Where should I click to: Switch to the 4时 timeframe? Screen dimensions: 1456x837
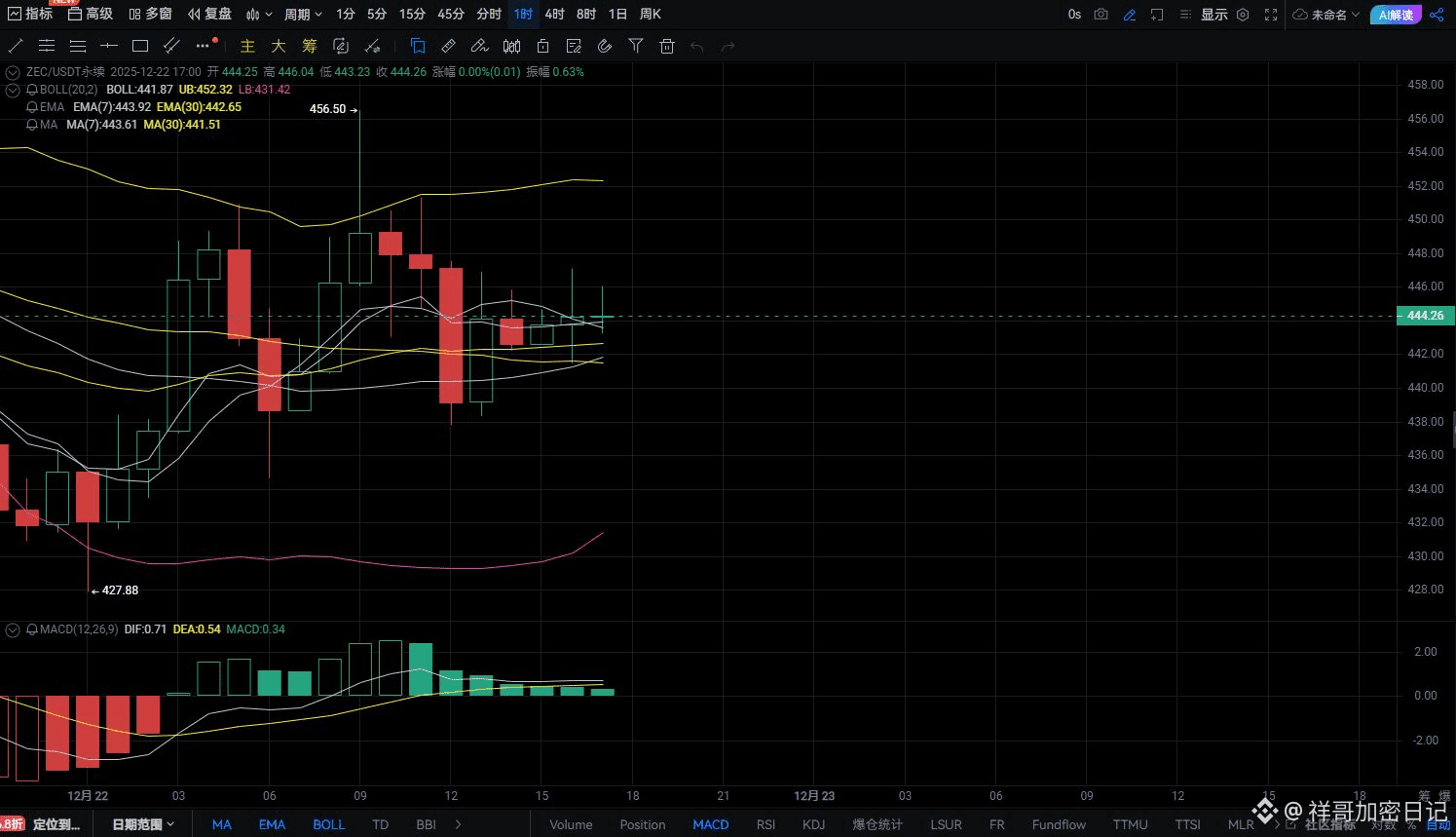click(x=554, y=15)
